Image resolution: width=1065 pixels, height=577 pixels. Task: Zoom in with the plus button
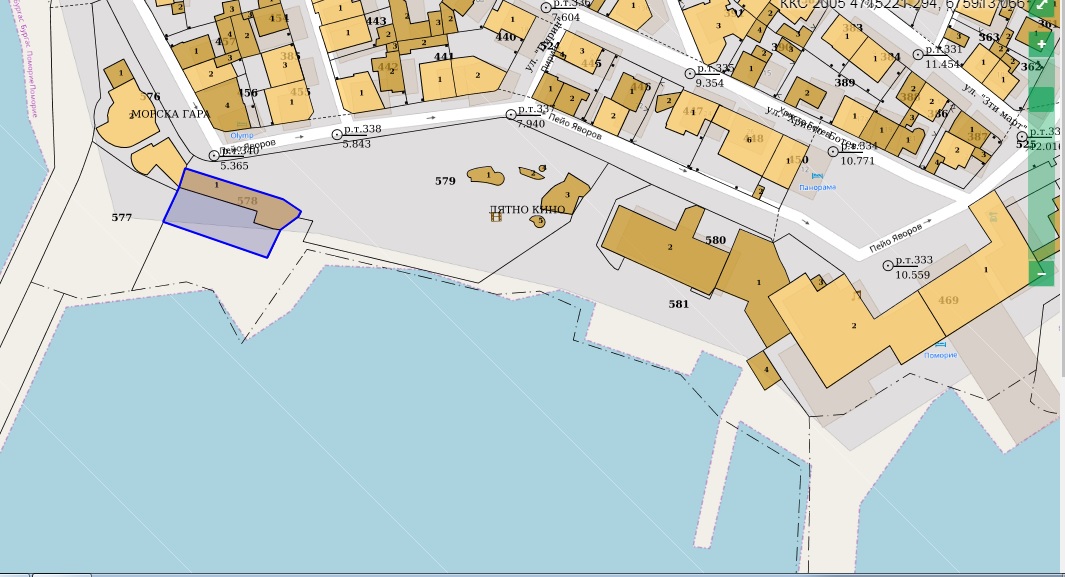tap(1041, 45)
